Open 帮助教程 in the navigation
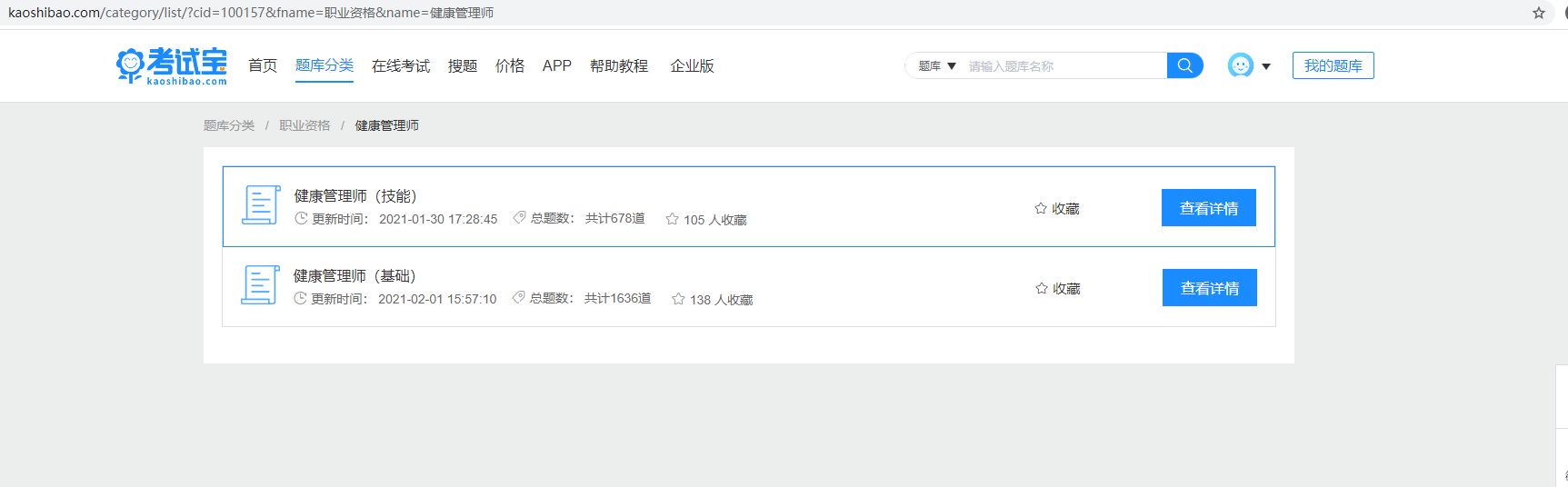This screenshot has height=487, width=1568. (x=619, y=65)
